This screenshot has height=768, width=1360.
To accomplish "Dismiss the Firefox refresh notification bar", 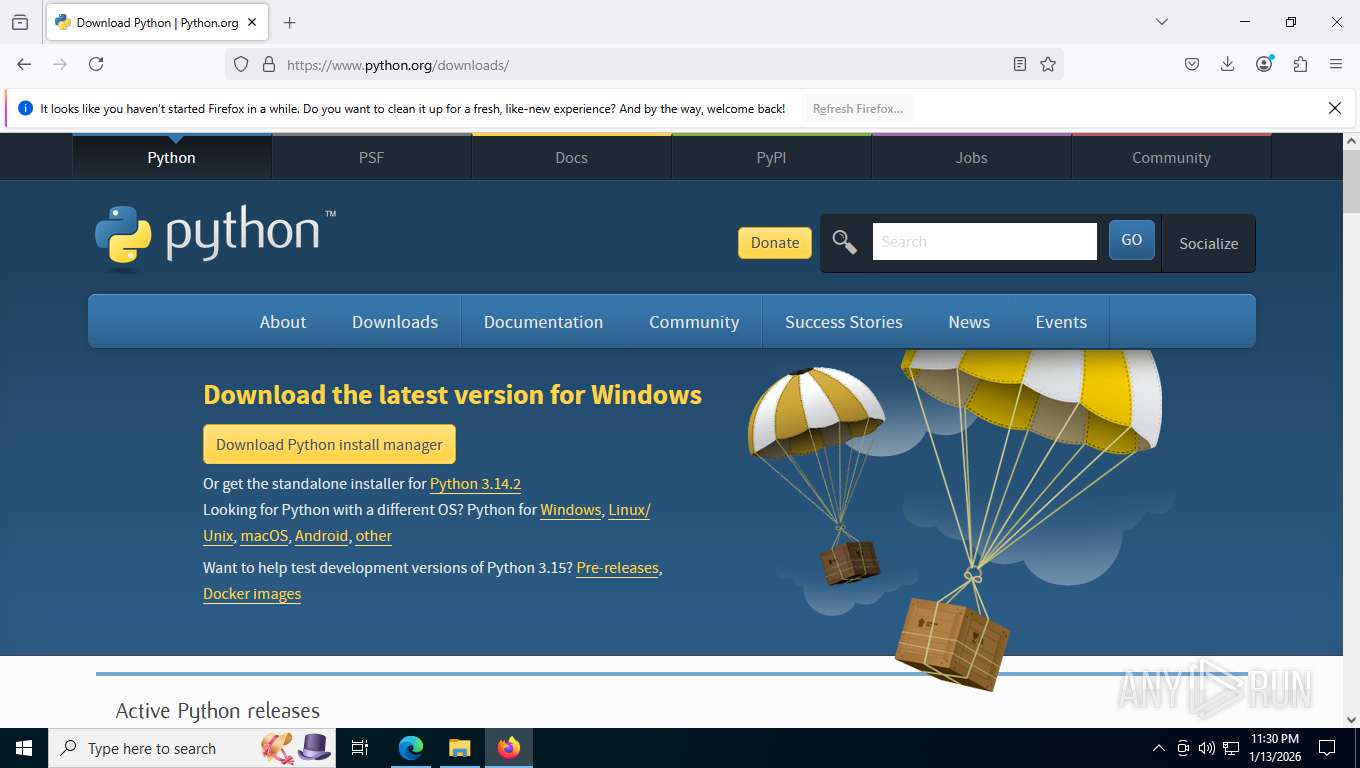I will click(x=1334, y=108).
